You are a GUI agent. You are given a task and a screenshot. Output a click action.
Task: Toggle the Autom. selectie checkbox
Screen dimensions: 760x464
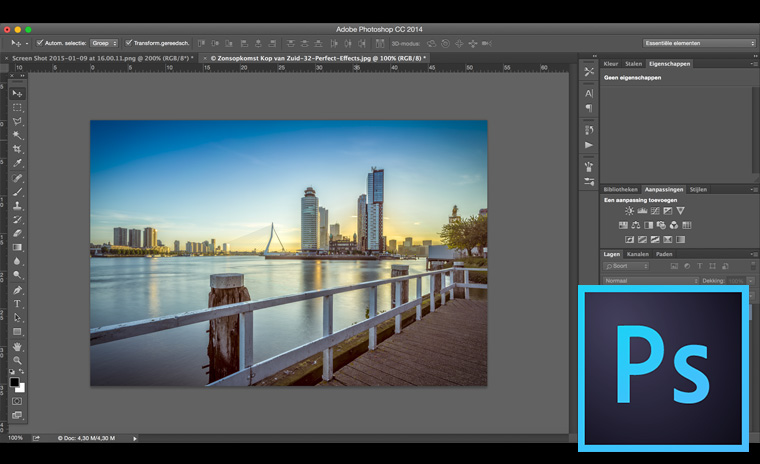[x=40, y=43]
